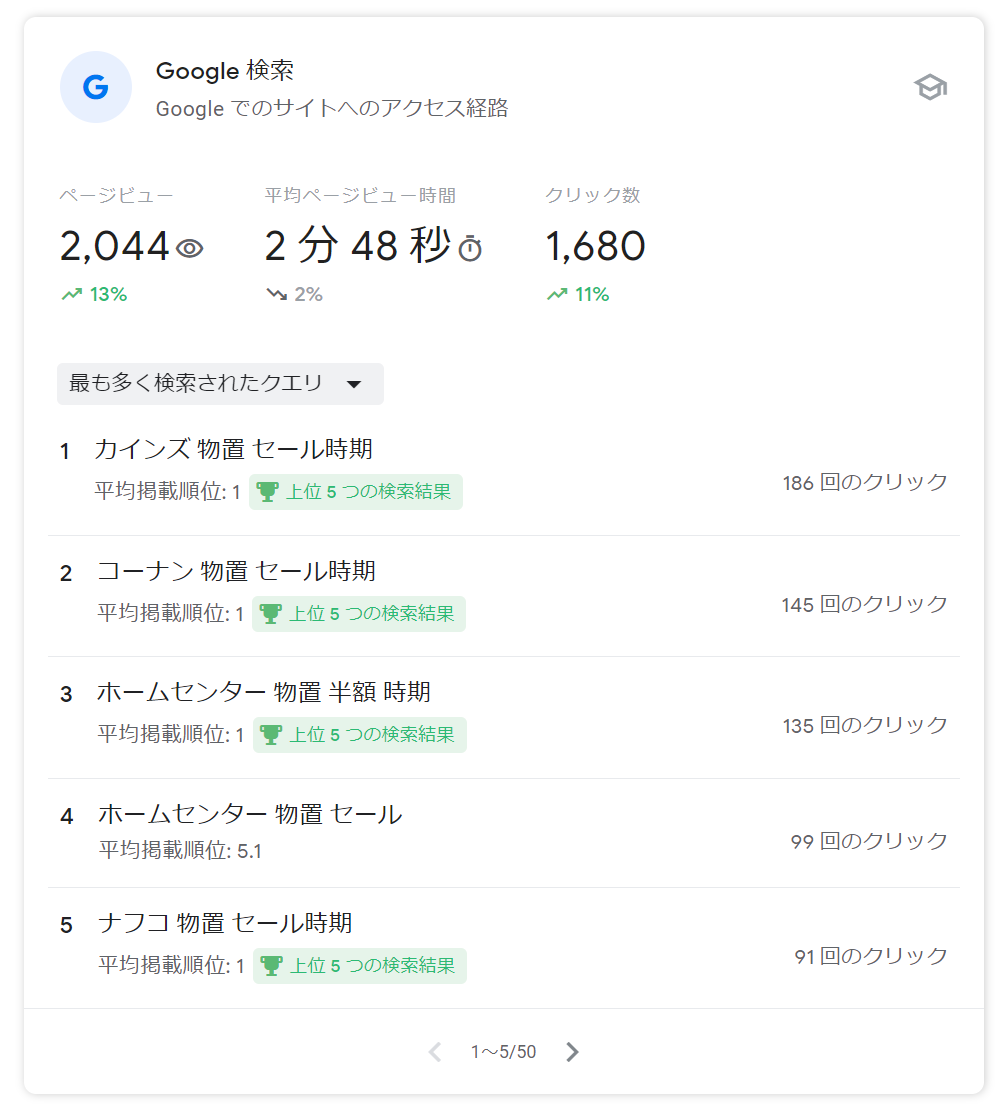Screen dimensions: 1006x1110
Task: Click upward trend arrow beside 13%
Action: [x=72, y=294]
